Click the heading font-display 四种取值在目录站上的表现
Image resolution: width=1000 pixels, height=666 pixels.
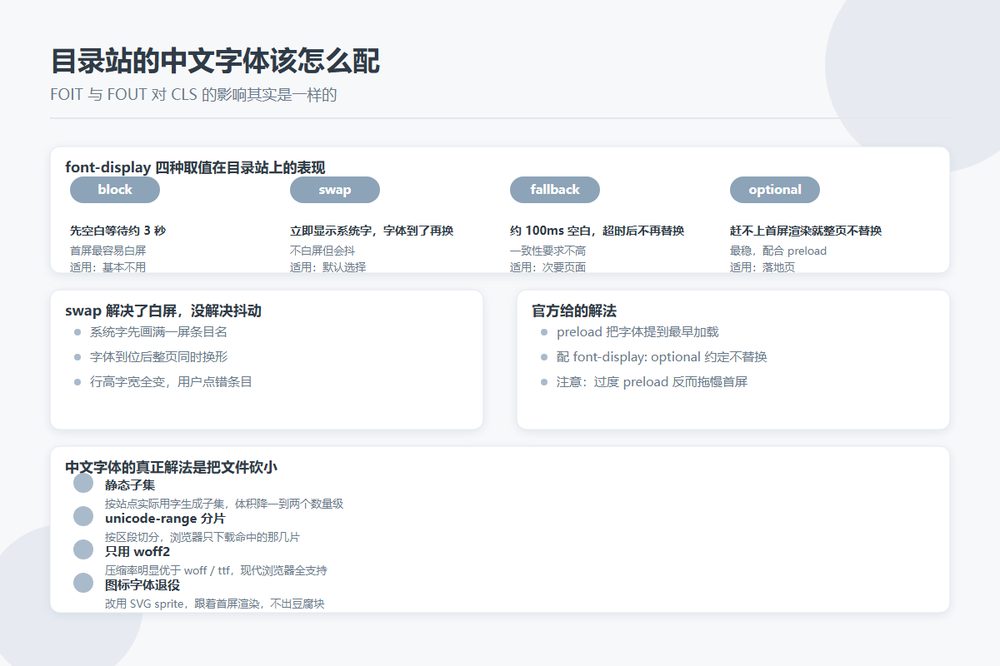coord(195,167)
